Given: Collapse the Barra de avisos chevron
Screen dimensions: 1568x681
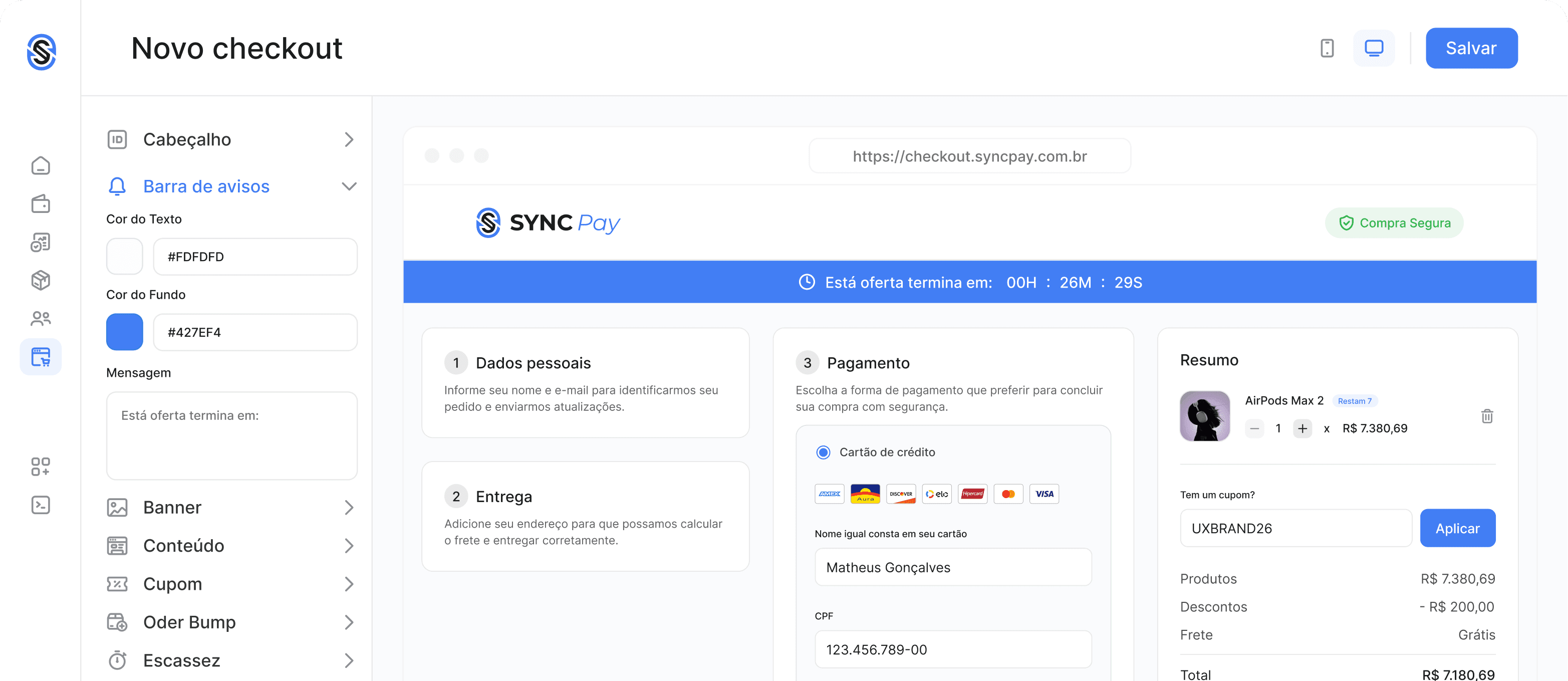Looking at the screenshot, I should (349, 186).
